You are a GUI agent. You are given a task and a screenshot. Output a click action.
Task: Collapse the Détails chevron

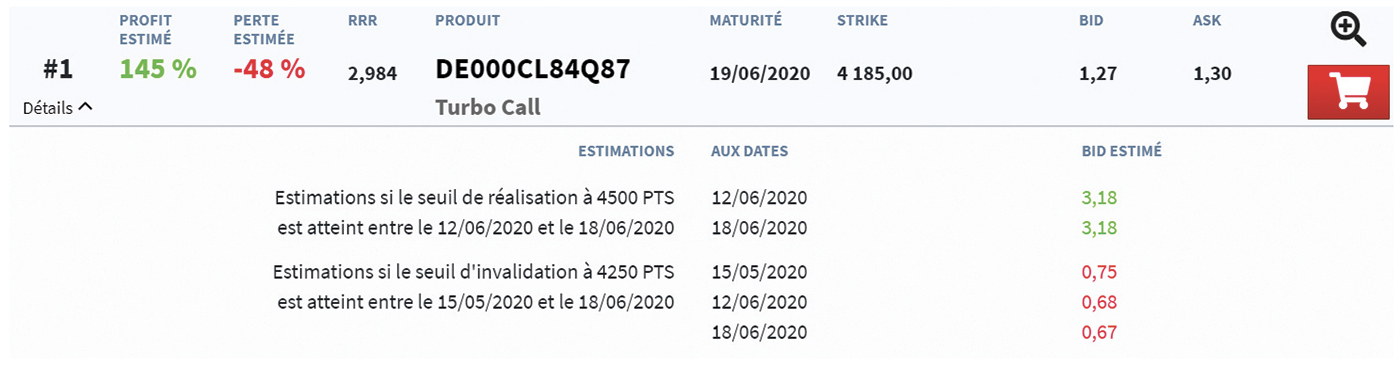tap(85, 107)
